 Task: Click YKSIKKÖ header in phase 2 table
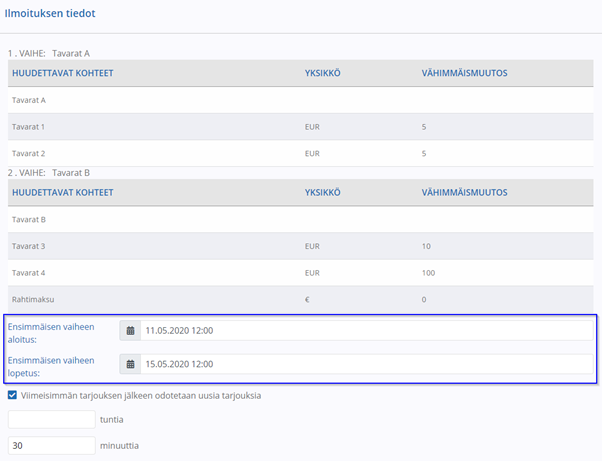point(322,192)
